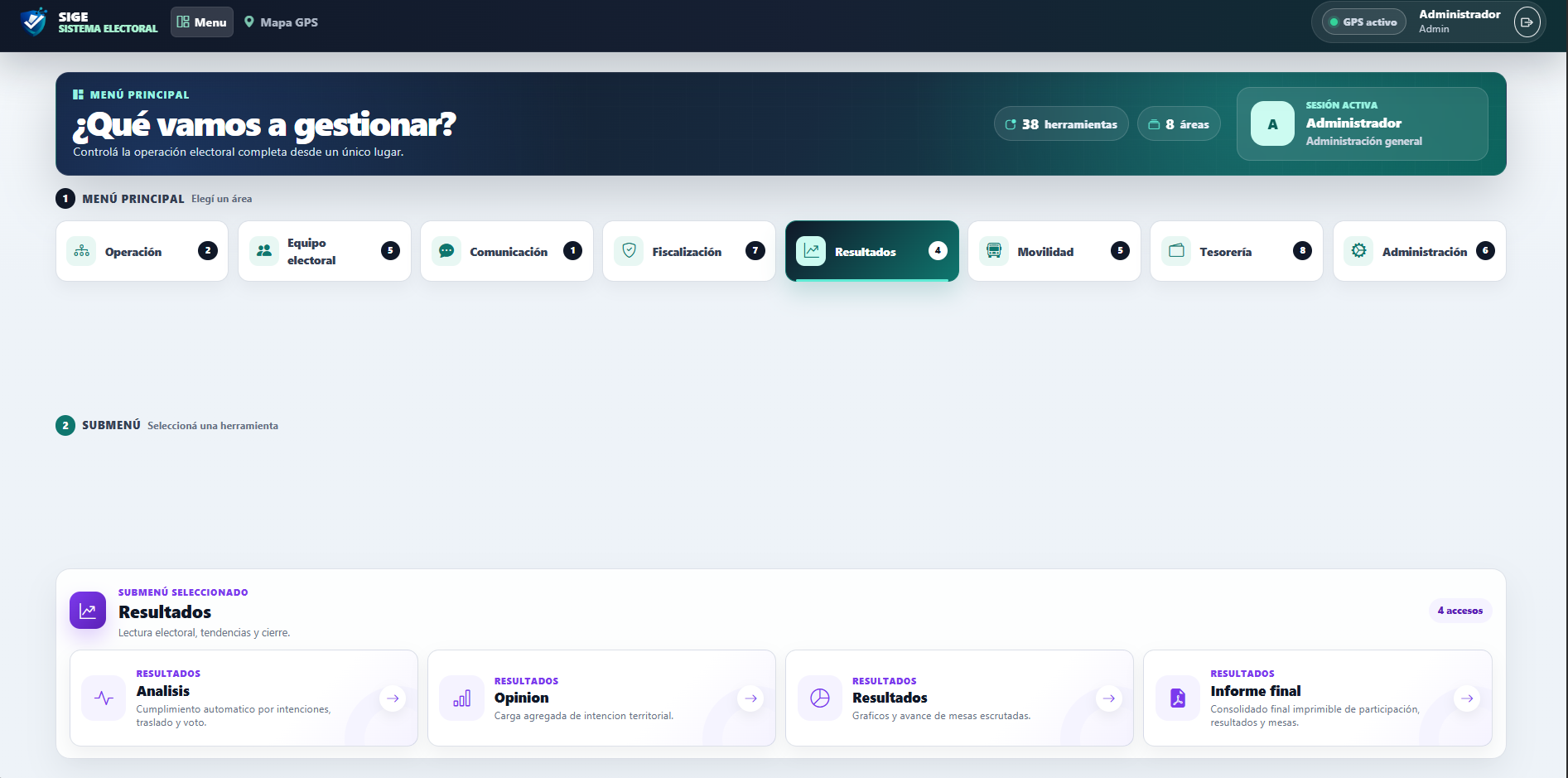The image size is (1568, 778).
Task: Click the session avatar letter A
Action: pos(1272,124)
